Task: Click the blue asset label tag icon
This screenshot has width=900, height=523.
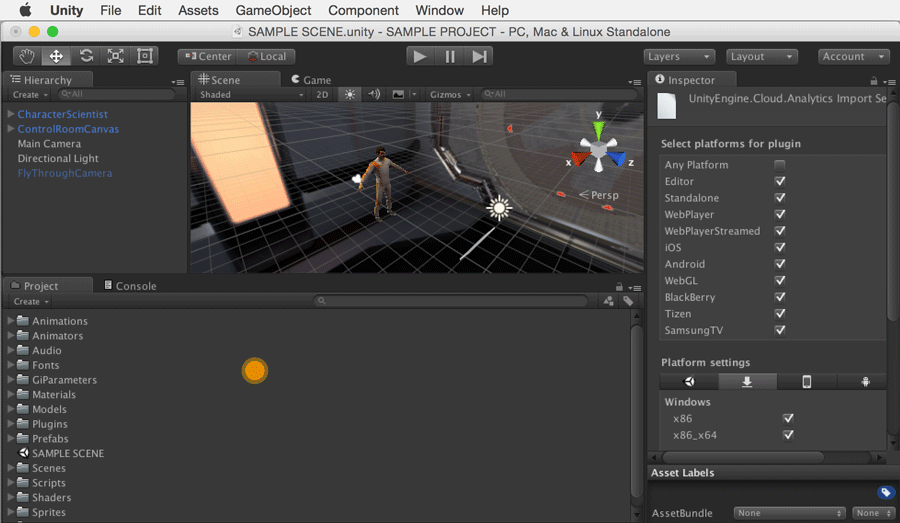Action: tap(885, 492)
